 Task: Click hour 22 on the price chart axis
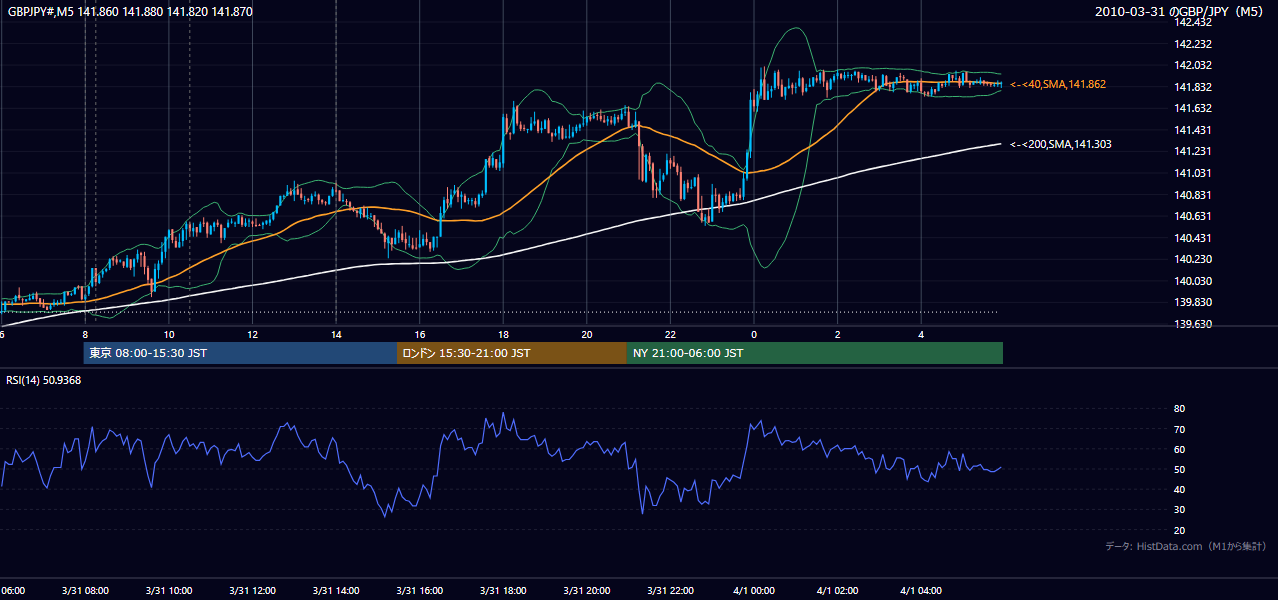670,334
